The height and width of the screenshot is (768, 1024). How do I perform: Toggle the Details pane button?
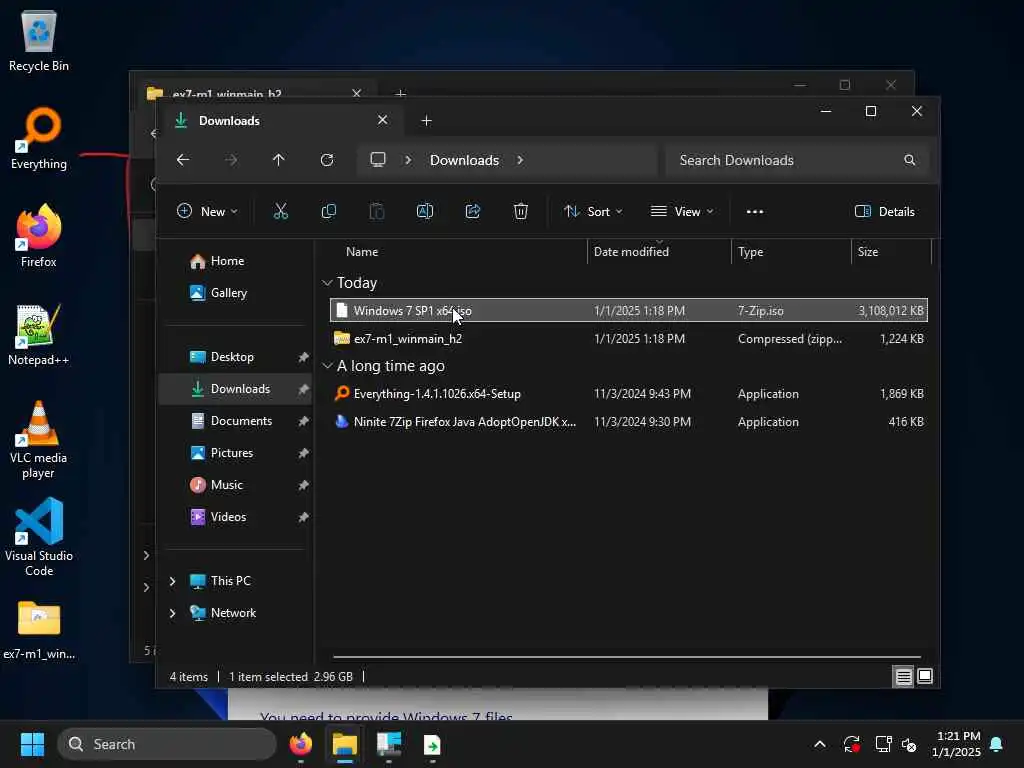[885, 212]
